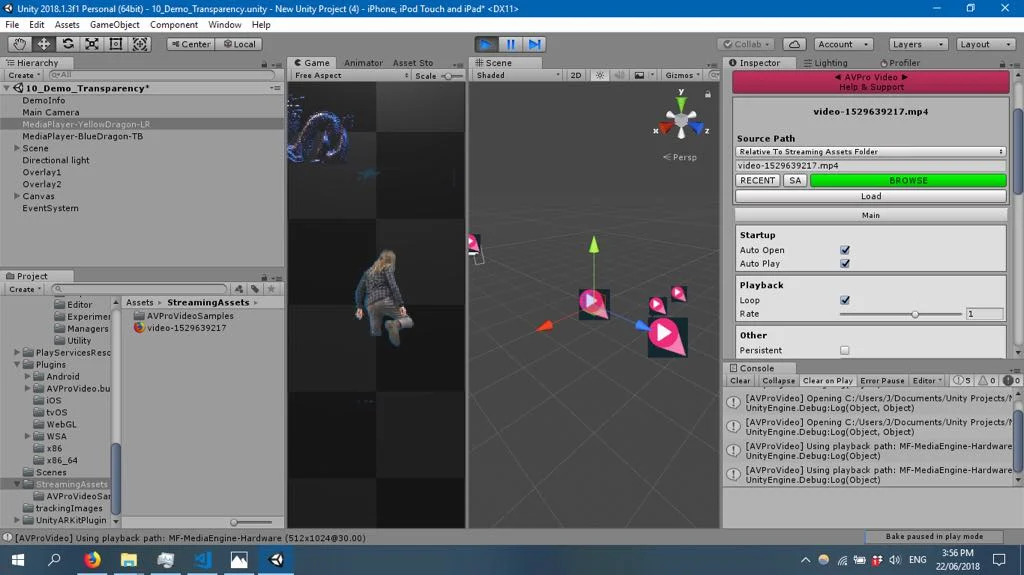The height and width of the screenshot is (575, 1024).
Task: Select the combined Transform tool
Action: (x=140, y=44)
